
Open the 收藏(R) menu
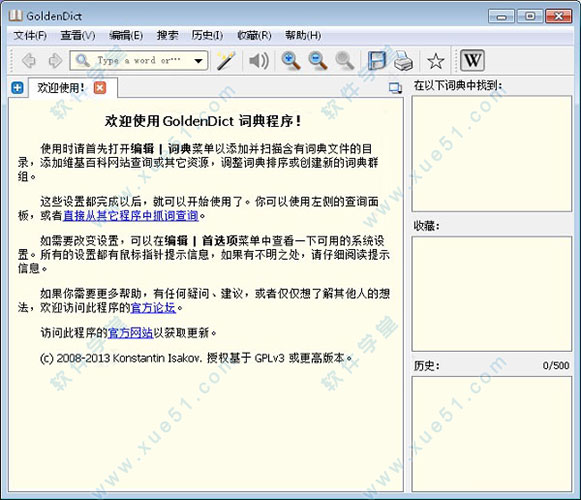coord(254,35)
